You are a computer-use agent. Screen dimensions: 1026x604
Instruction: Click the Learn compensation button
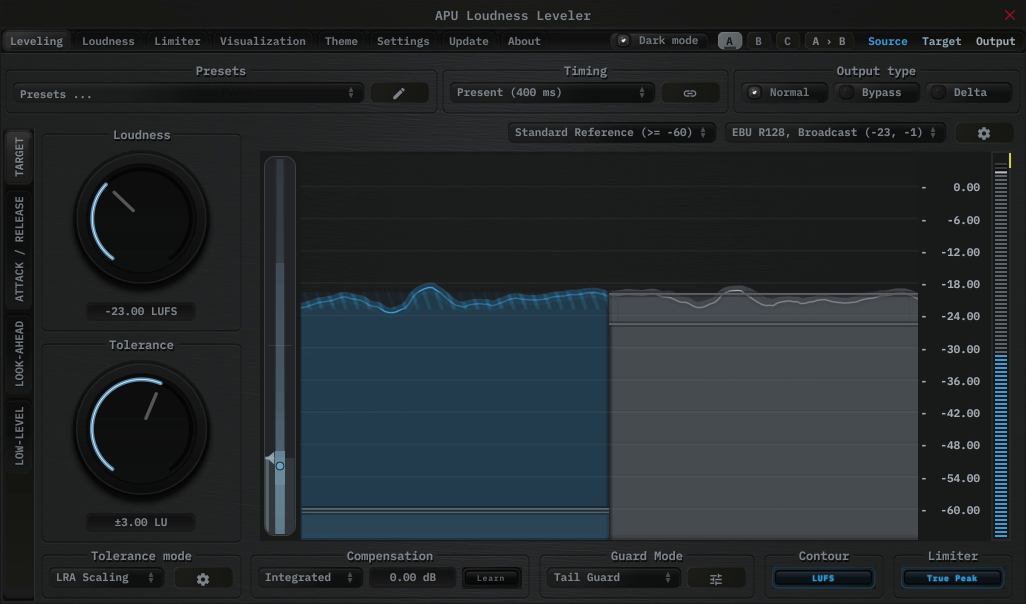pos(491,578)
